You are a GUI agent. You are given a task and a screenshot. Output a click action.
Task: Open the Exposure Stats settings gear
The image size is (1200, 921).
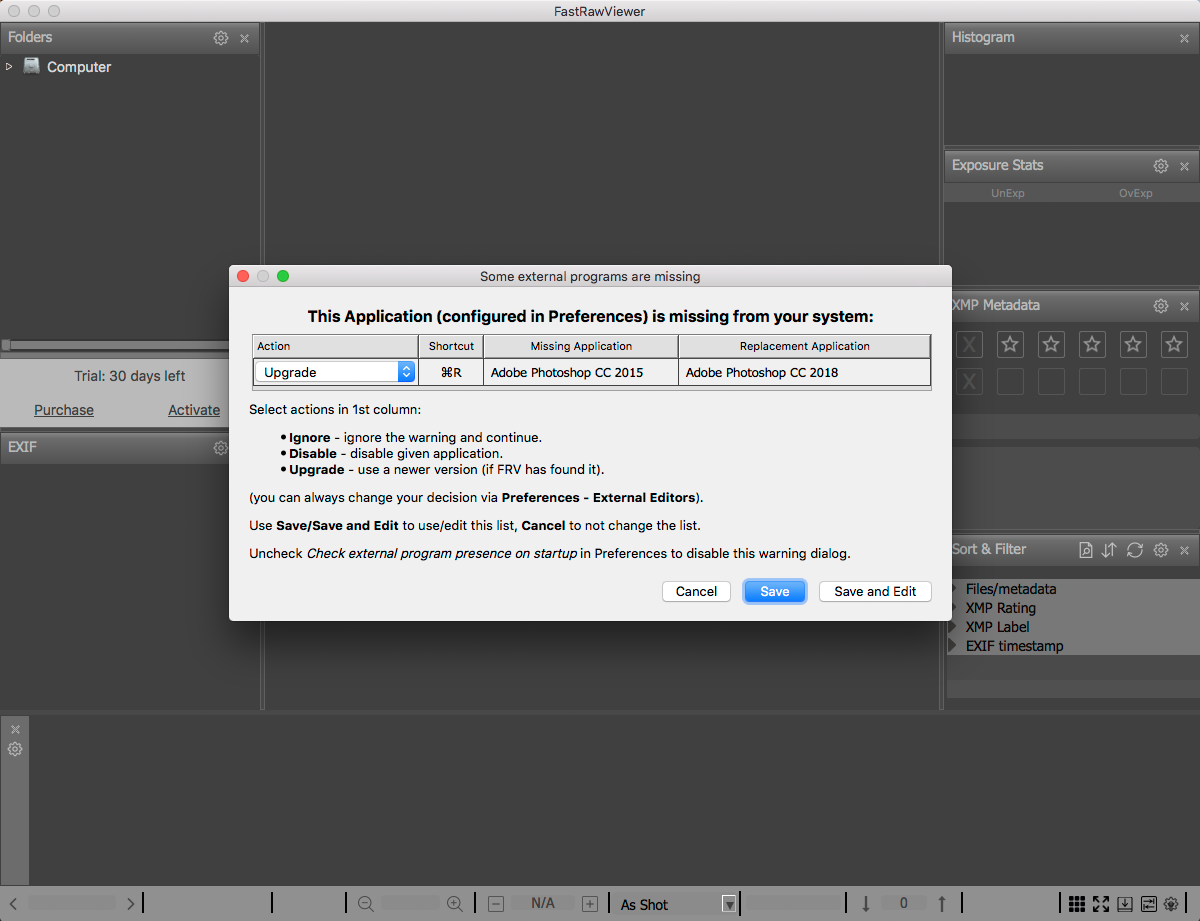(1160, 166)
